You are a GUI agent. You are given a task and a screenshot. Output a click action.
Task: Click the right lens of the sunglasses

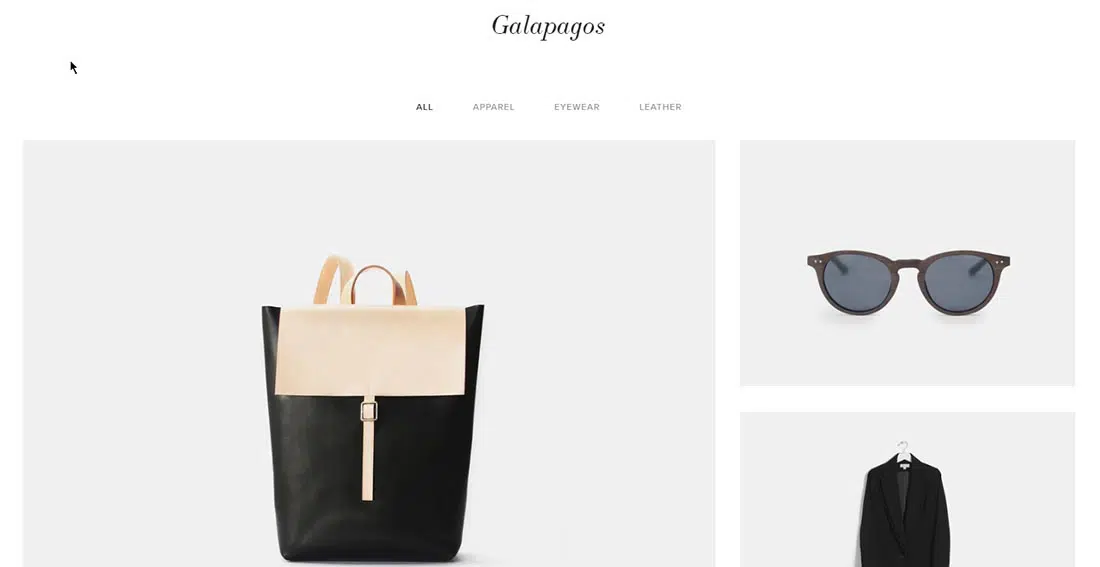(959, 282)
